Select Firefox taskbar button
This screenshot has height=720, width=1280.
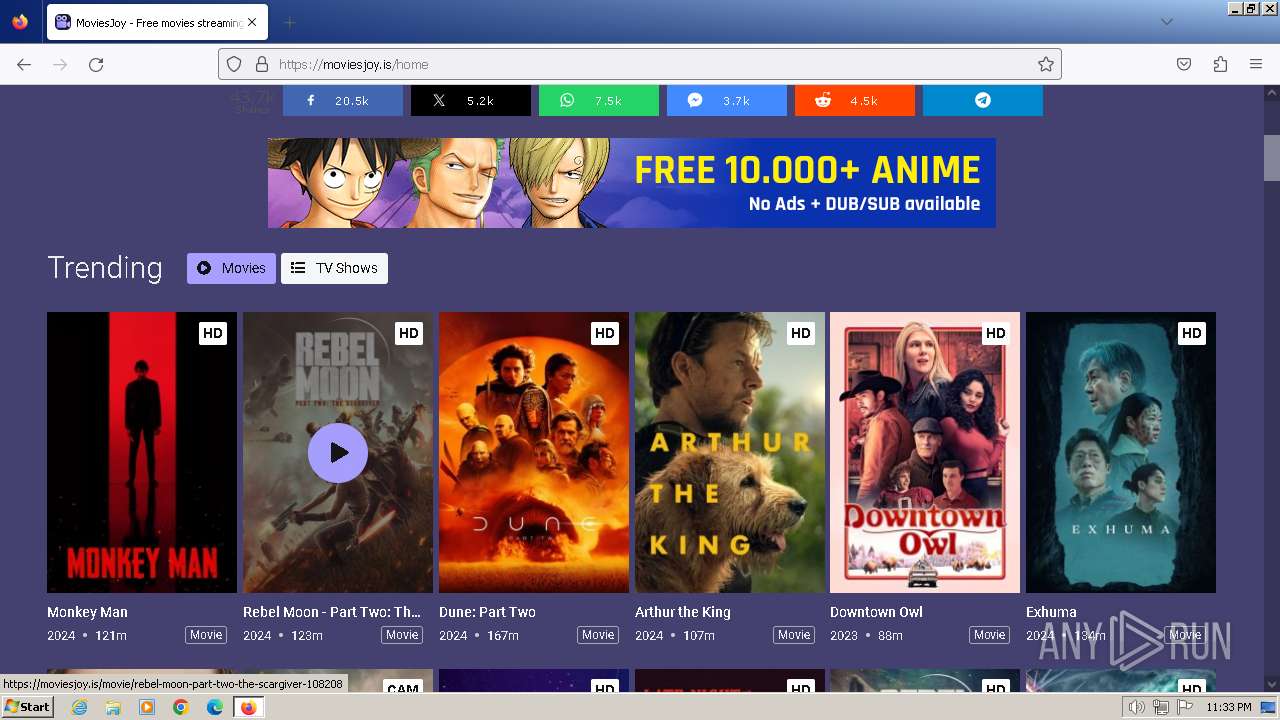click(x=248, y=707)
